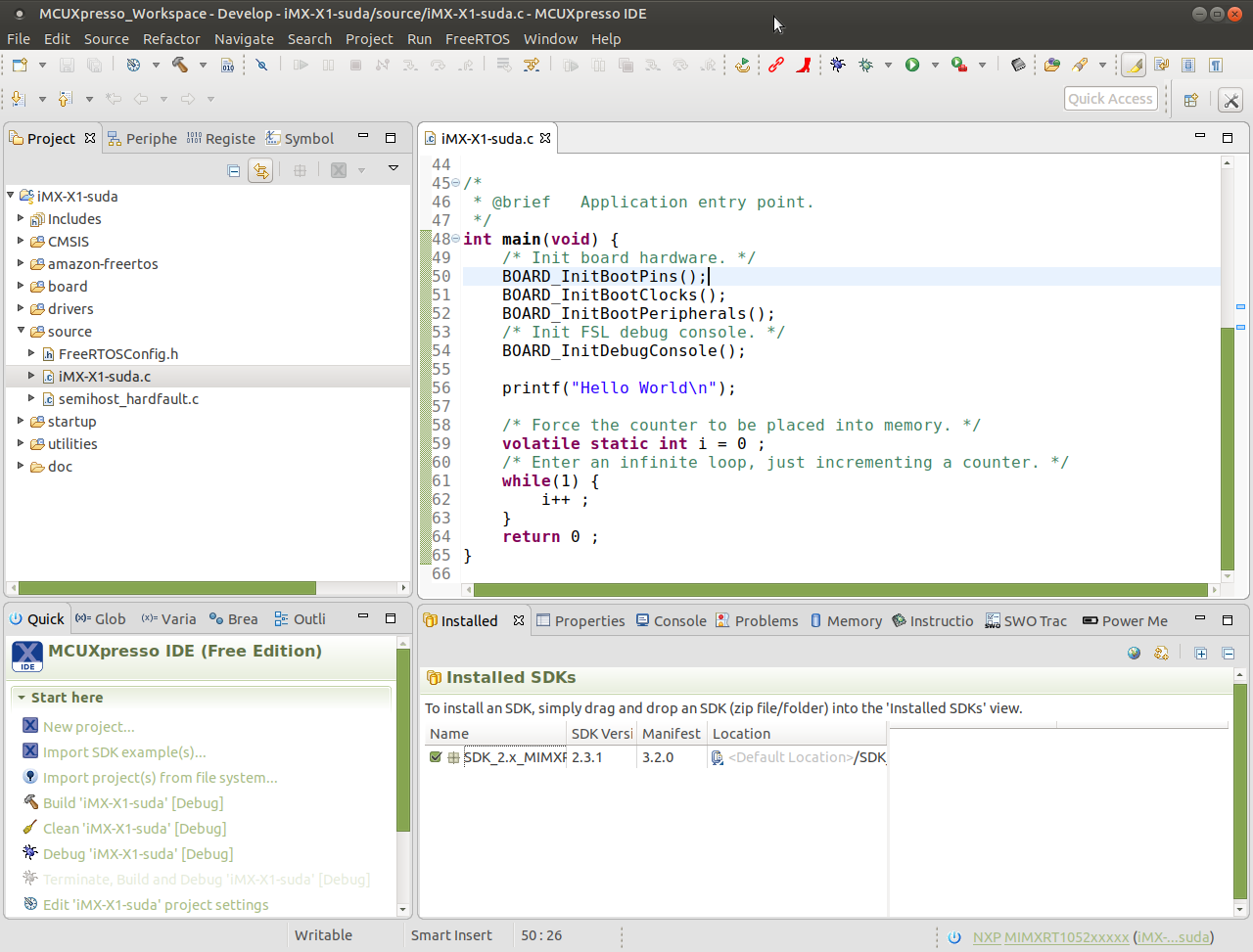Image resolution: width=1253 pixels, height=952 pixels.
Task: Expand the startup folder
Action: pyautogui.click(x=21, y=421)
